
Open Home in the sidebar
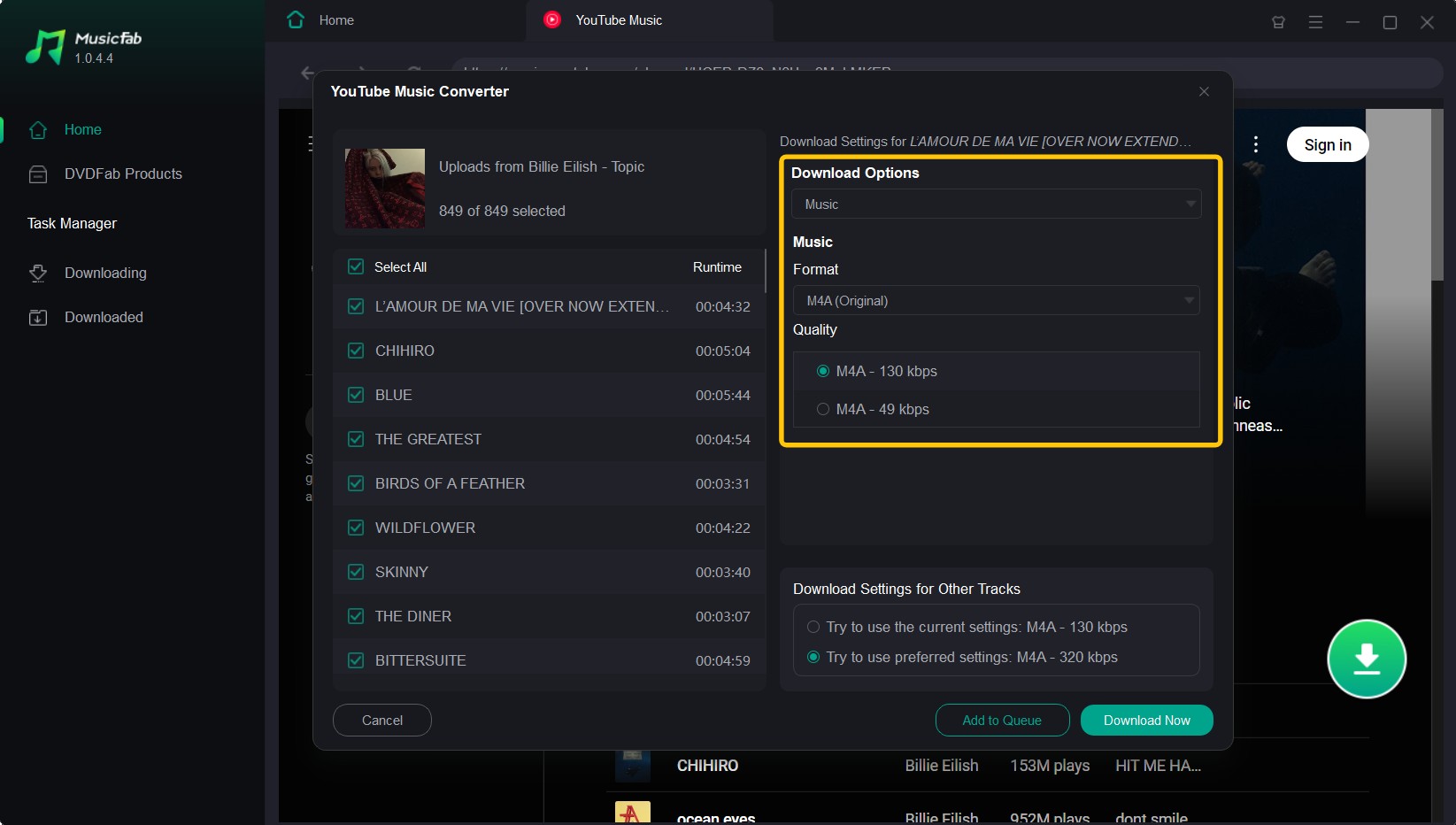click(x=82, y=130)
